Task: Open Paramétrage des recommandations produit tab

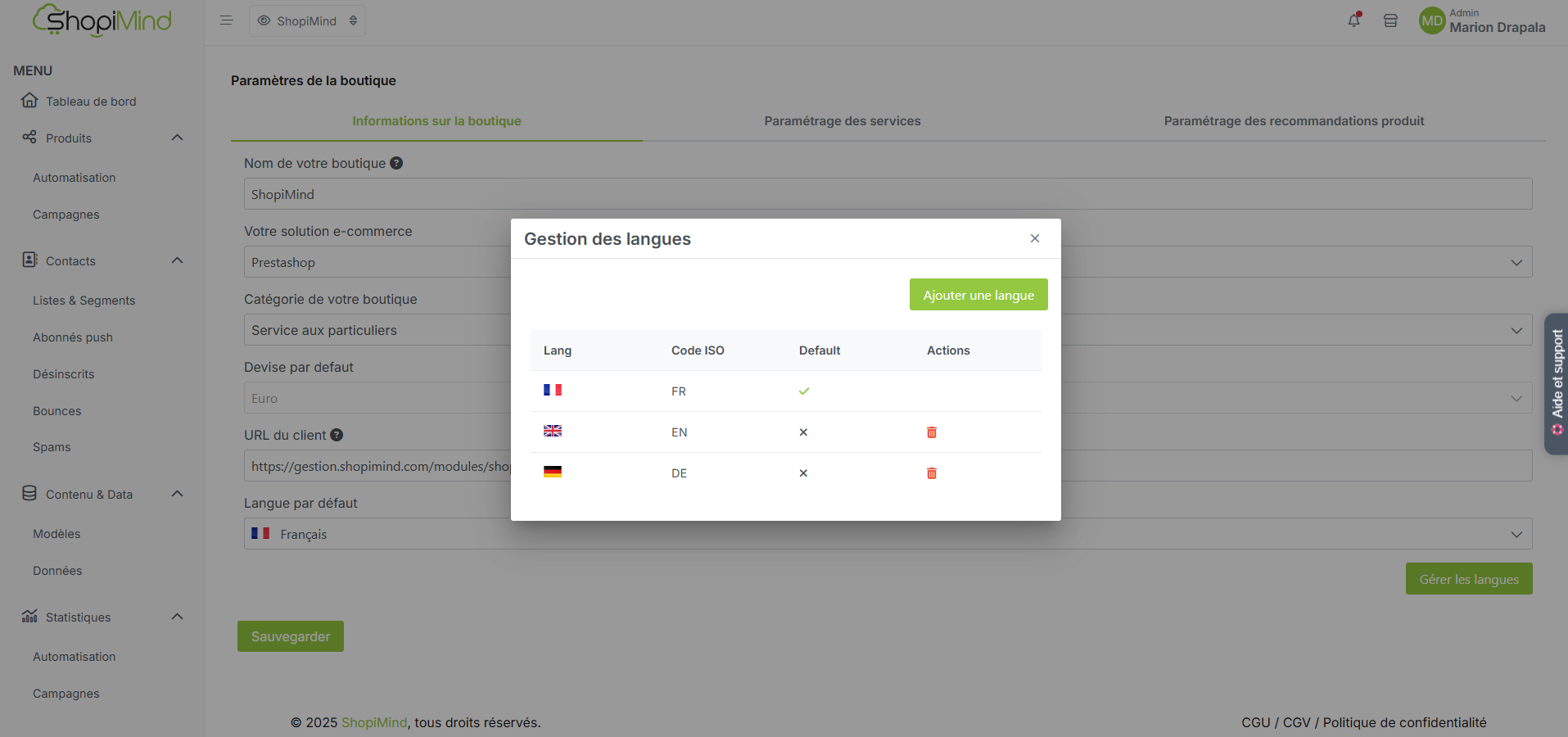Action: [x=1294, y=121]
